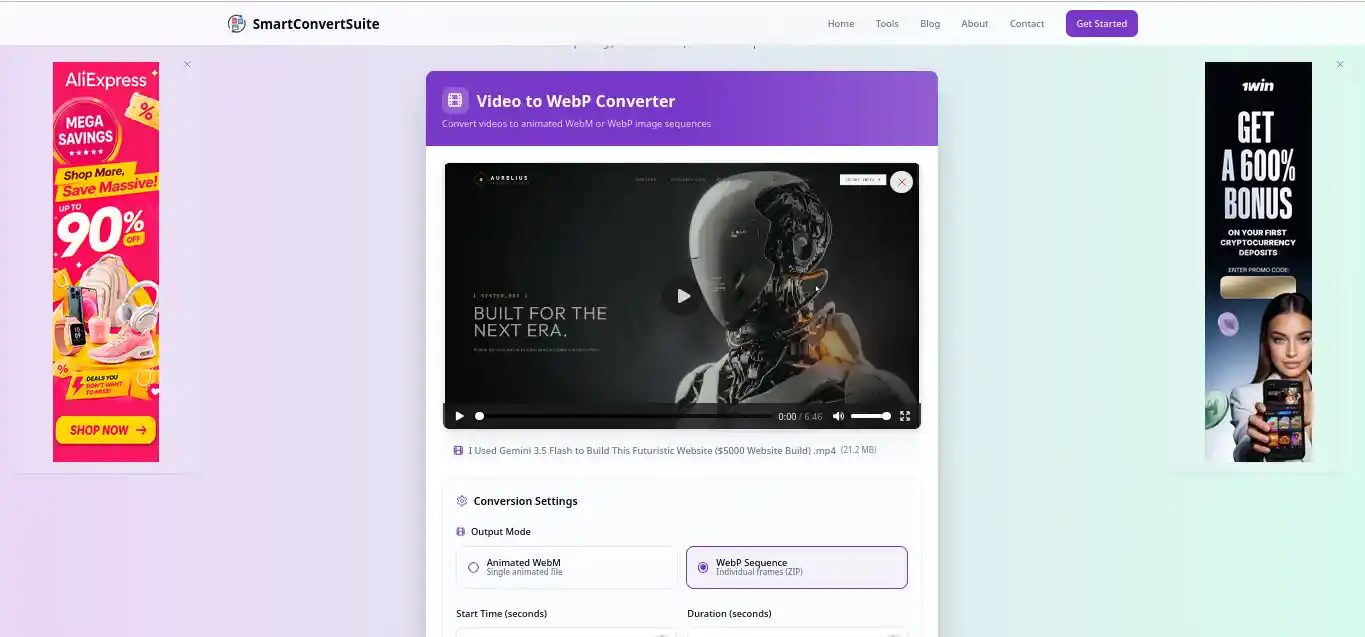This screenshot has height=637, width=1365.
Task: Open the Tools menu item
Action: tap(887, 24)
